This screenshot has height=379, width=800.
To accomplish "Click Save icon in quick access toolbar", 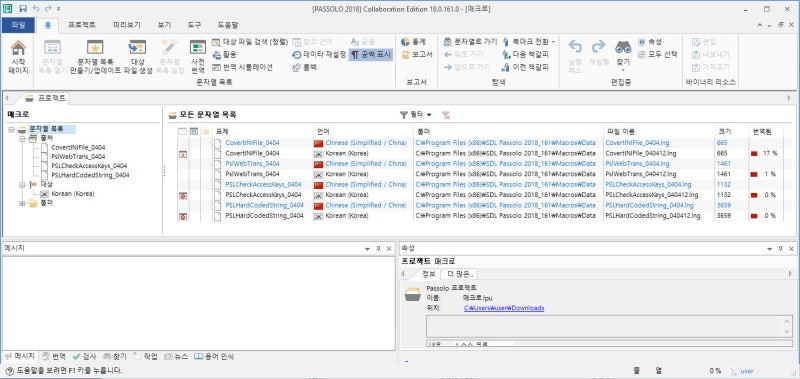I will click(22, 9).
